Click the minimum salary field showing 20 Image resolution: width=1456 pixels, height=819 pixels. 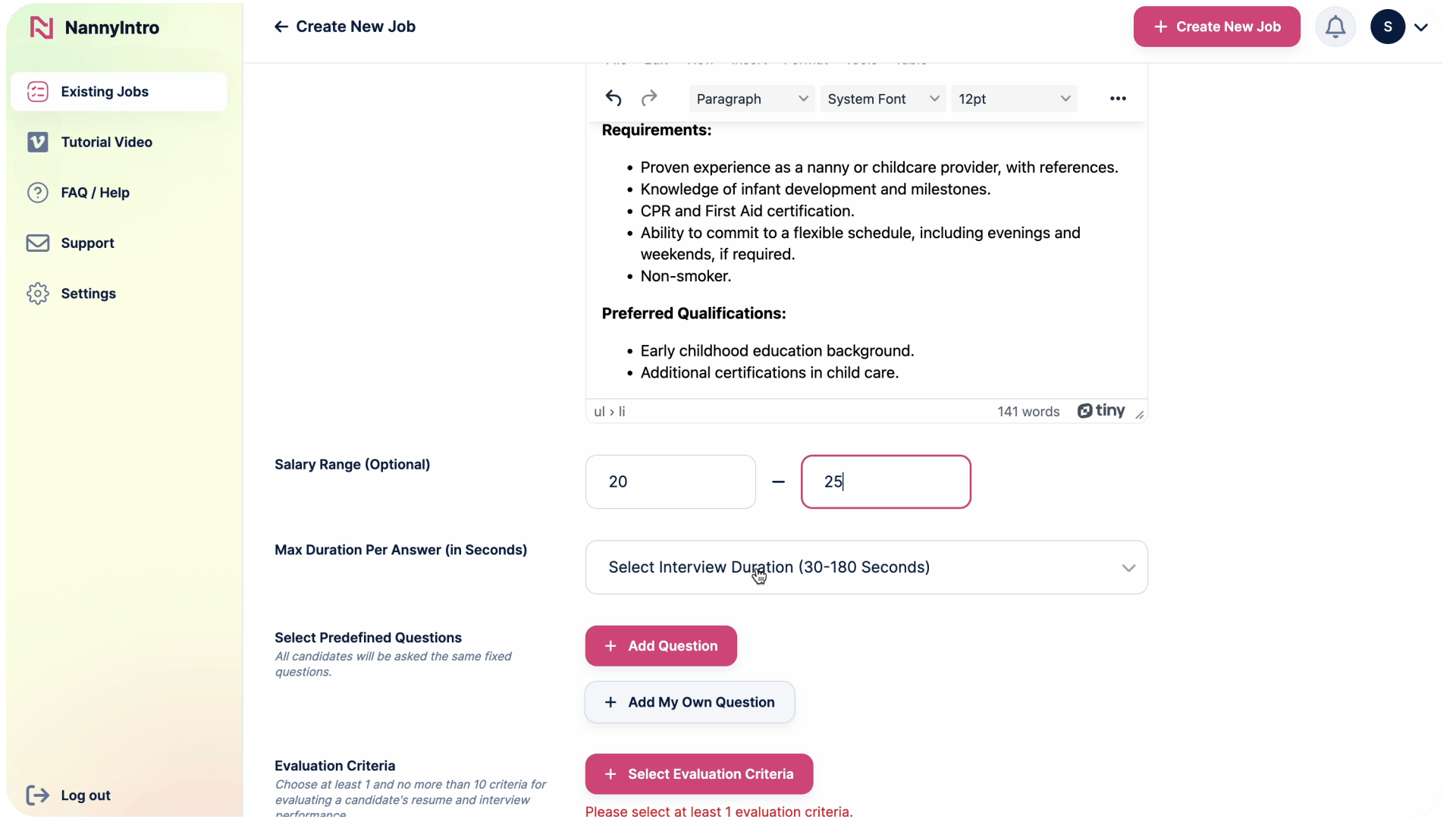pyautogui.click(x=670, y=482)
